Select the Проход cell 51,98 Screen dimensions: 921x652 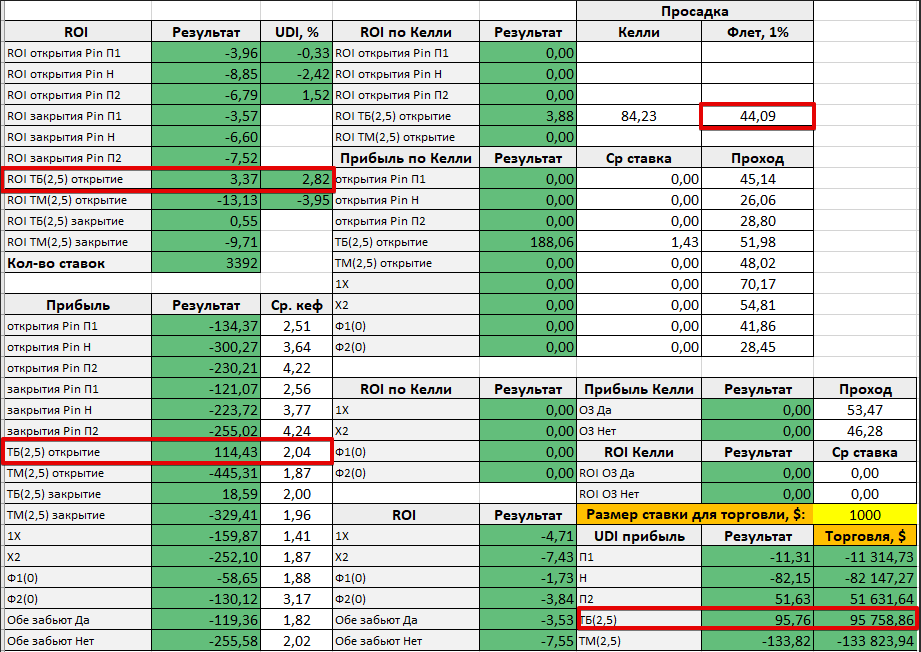757,242
